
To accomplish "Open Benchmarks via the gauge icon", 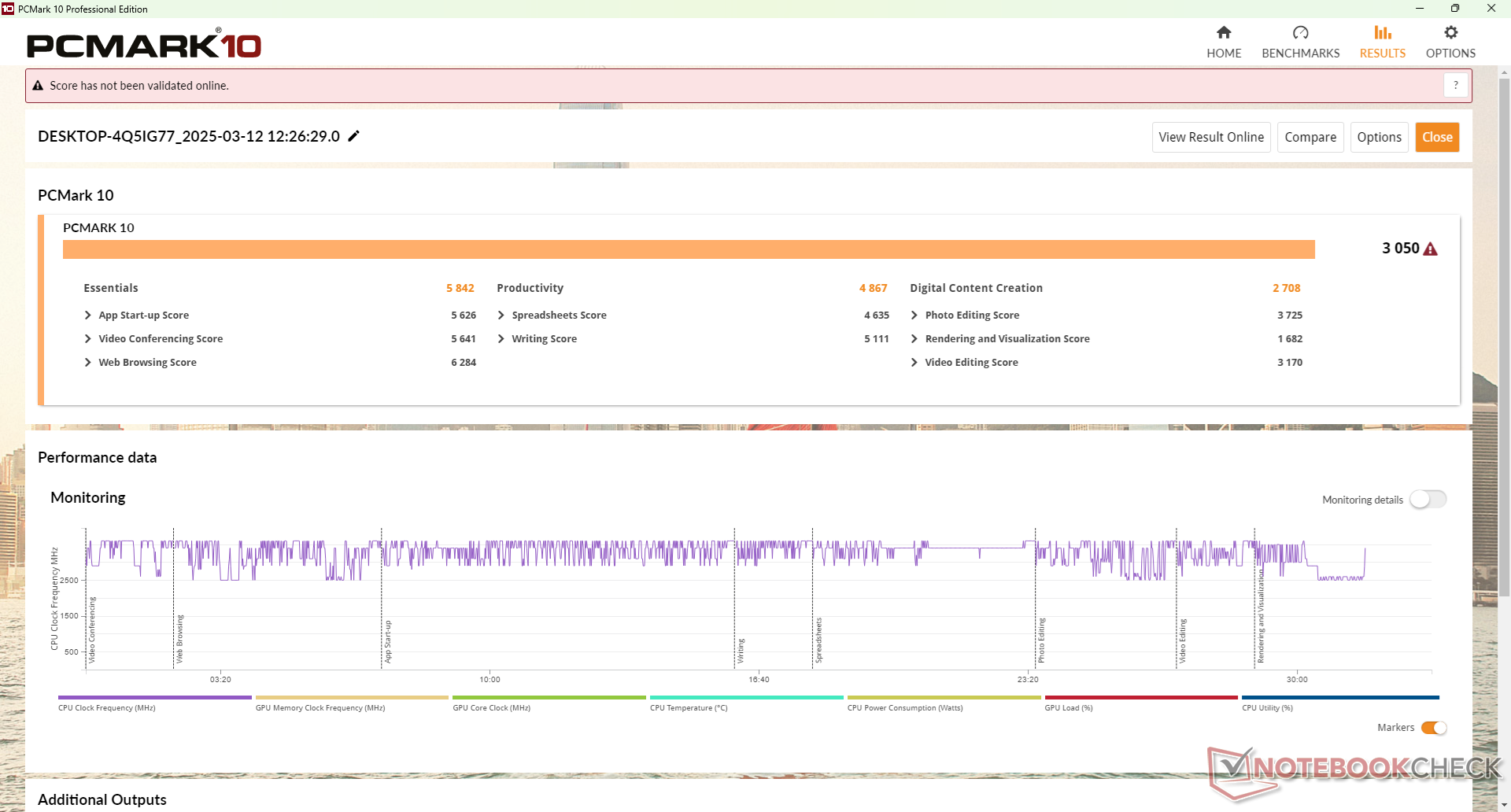I will click(1300, 33).
